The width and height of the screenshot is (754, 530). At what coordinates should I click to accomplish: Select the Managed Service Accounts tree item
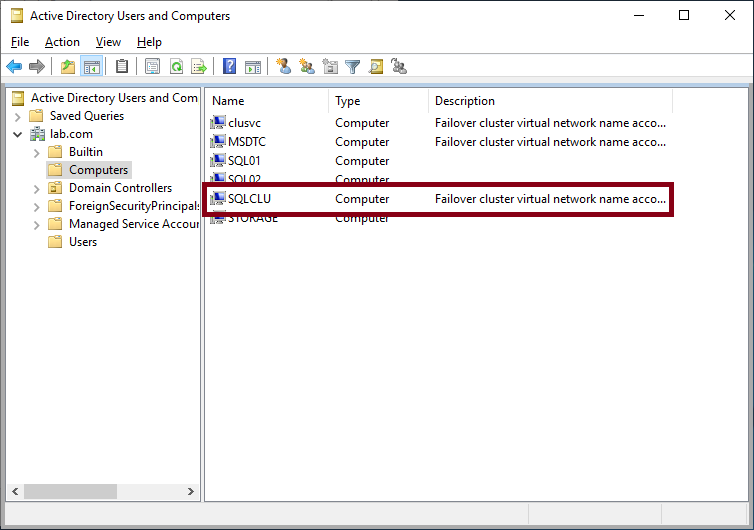point(134,224)
